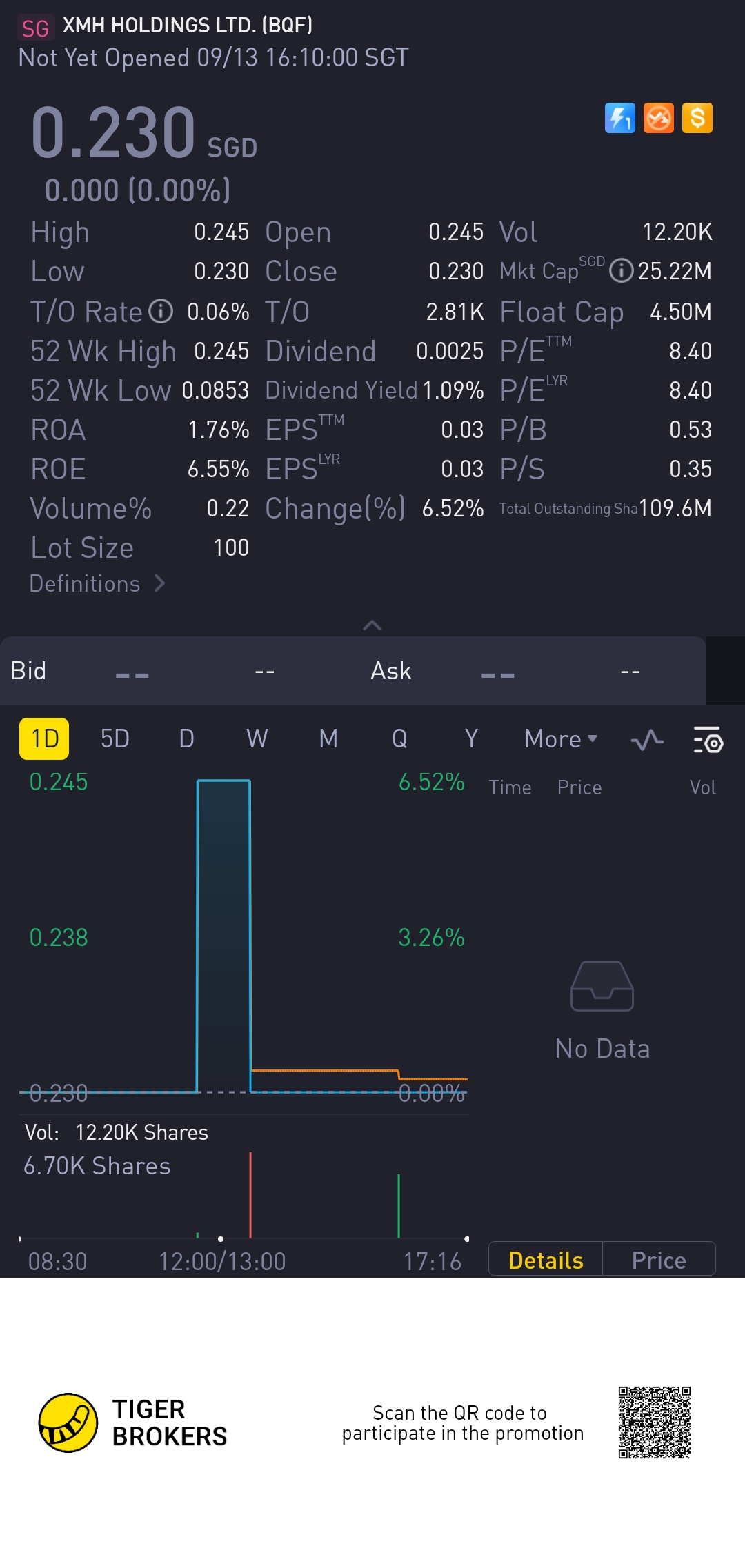The height and width of the screenshot is (1568, 745).
Task: Switch to the Details toggle
Action: point(545,1260)
